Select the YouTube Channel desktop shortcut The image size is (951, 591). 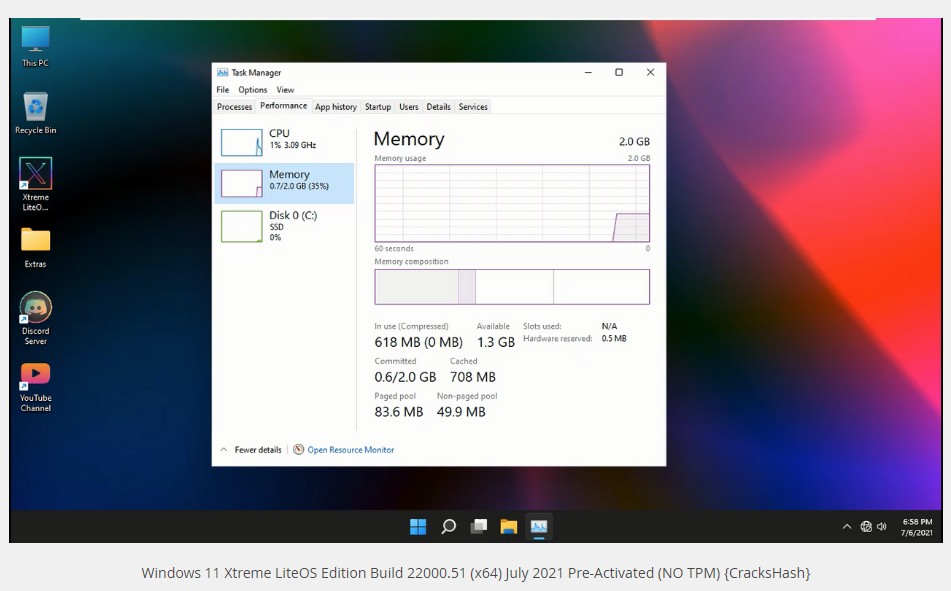click(x=36, y=387)
